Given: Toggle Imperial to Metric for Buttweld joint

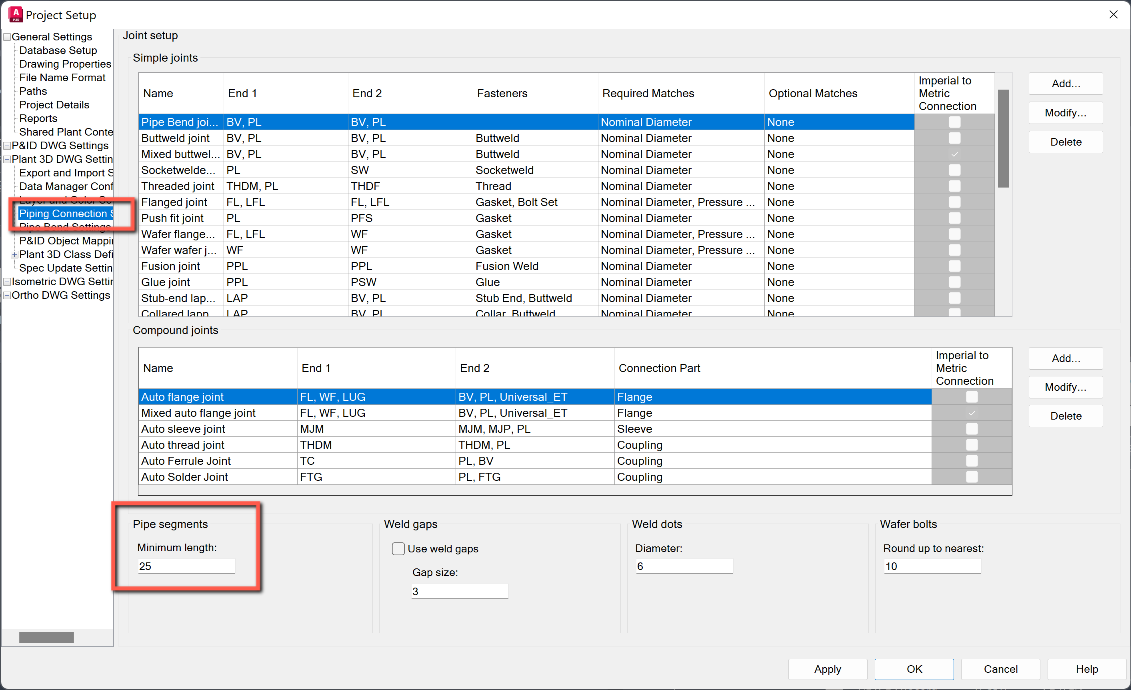Looking at the screenshot, I should click(955, 137).
